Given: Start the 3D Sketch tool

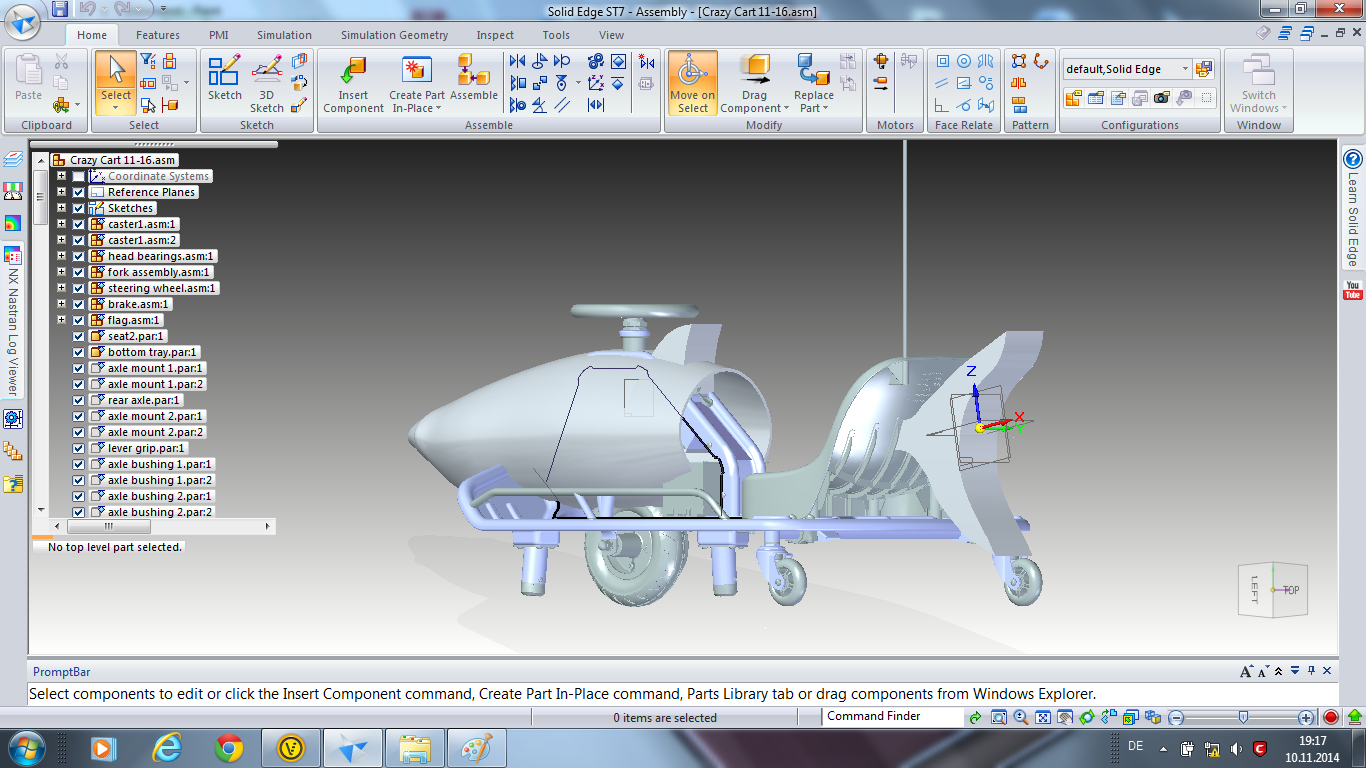Looking at the screenshot, I should point(267,83).
